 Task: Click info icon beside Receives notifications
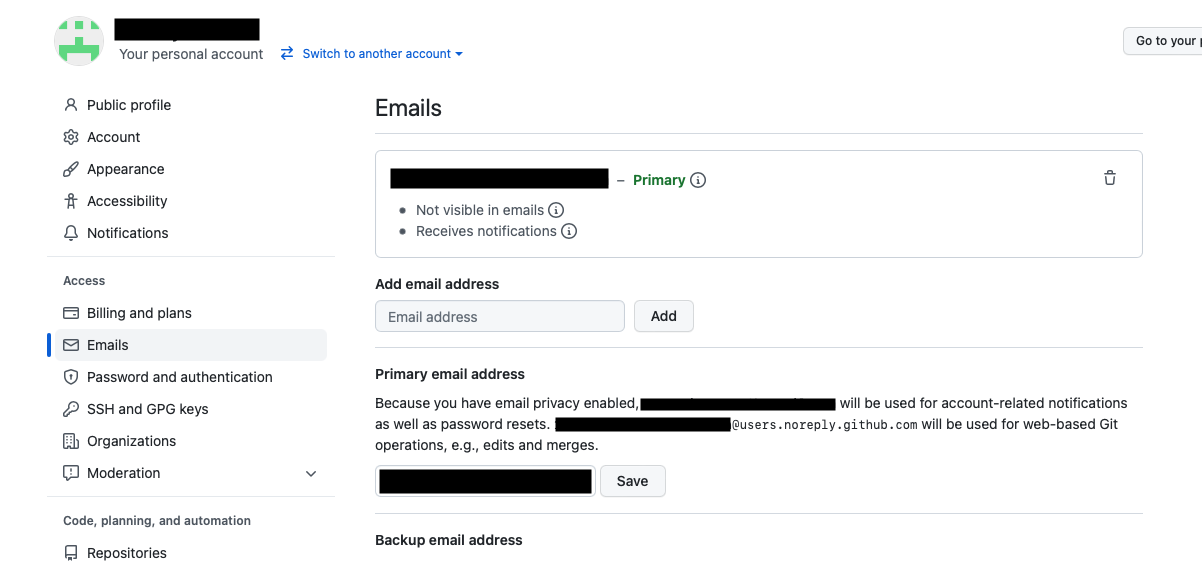point(569,231)
